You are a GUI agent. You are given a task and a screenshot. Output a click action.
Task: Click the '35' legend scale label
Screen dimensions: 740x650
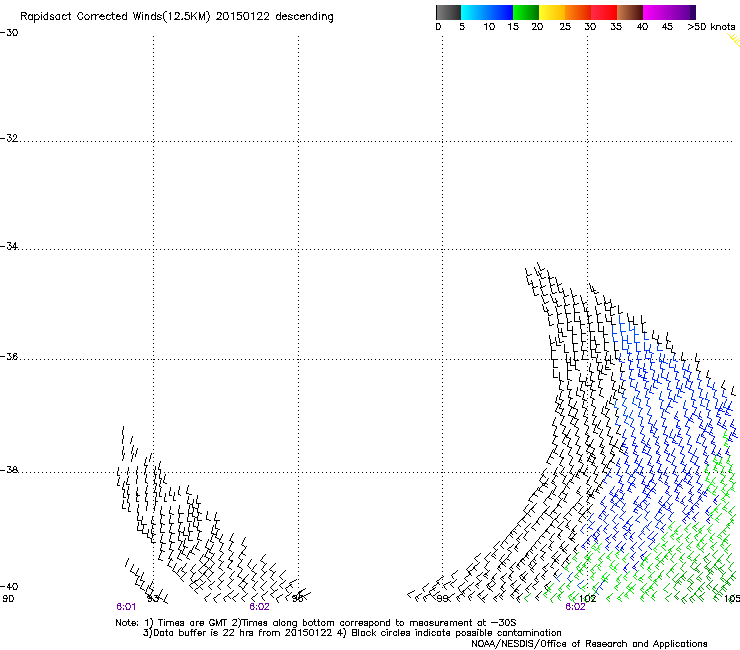[x=616, y=27]
